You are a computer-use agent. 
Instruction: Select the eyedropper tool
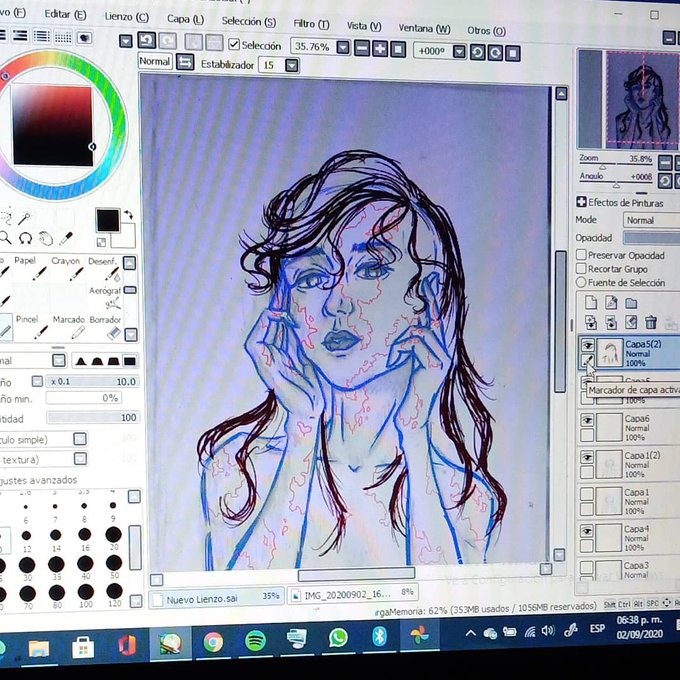tap(66, 238)
